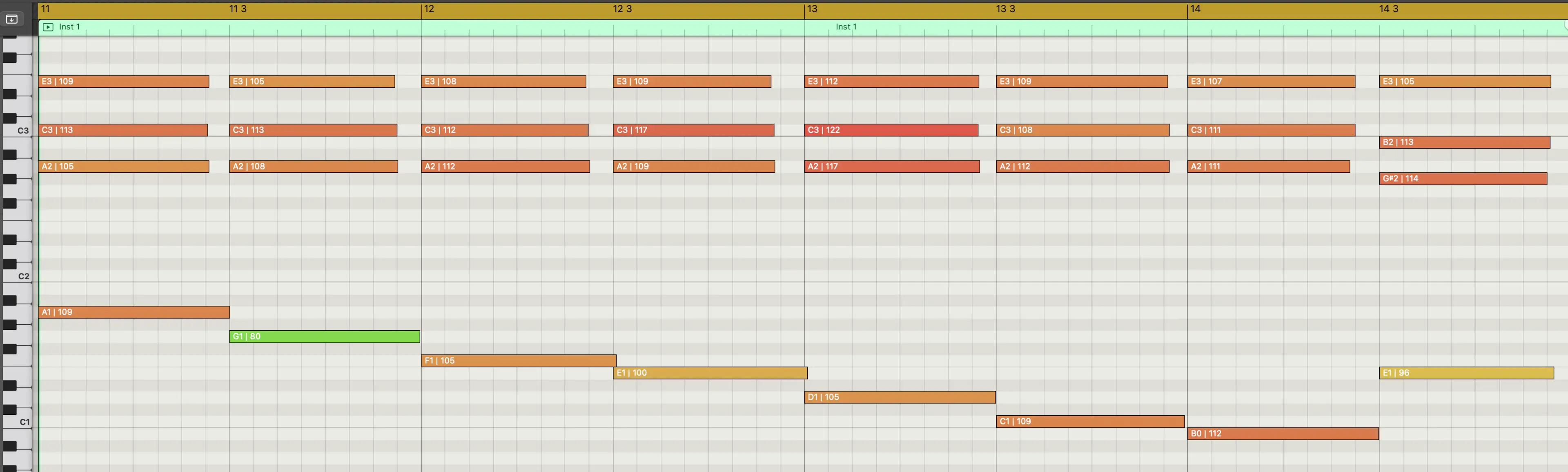Click the play icon in the Inst 1 region header

(48, 27)
